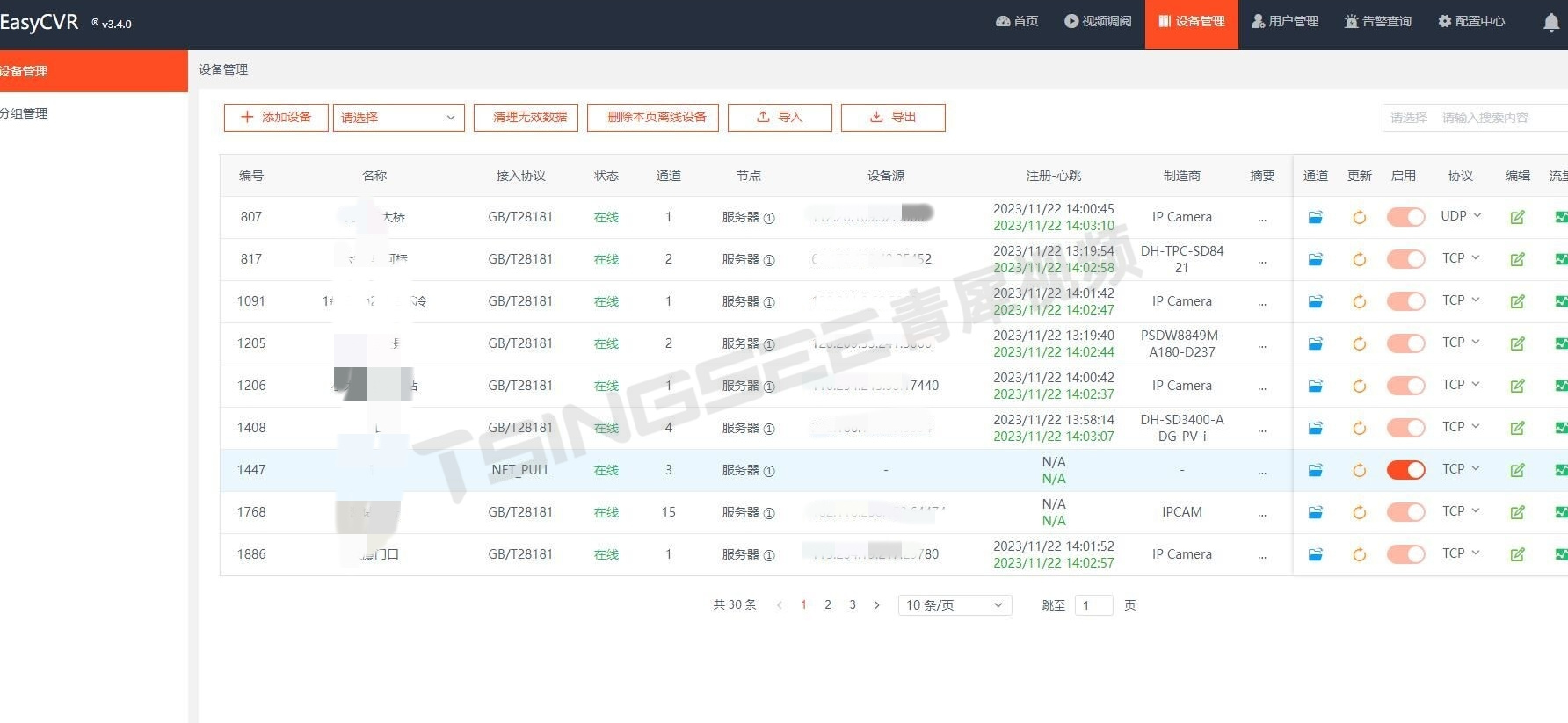The height and width of the screenshot is (723, 1568).
Task: Click the next page arrow
Action: tap(876, 605)
